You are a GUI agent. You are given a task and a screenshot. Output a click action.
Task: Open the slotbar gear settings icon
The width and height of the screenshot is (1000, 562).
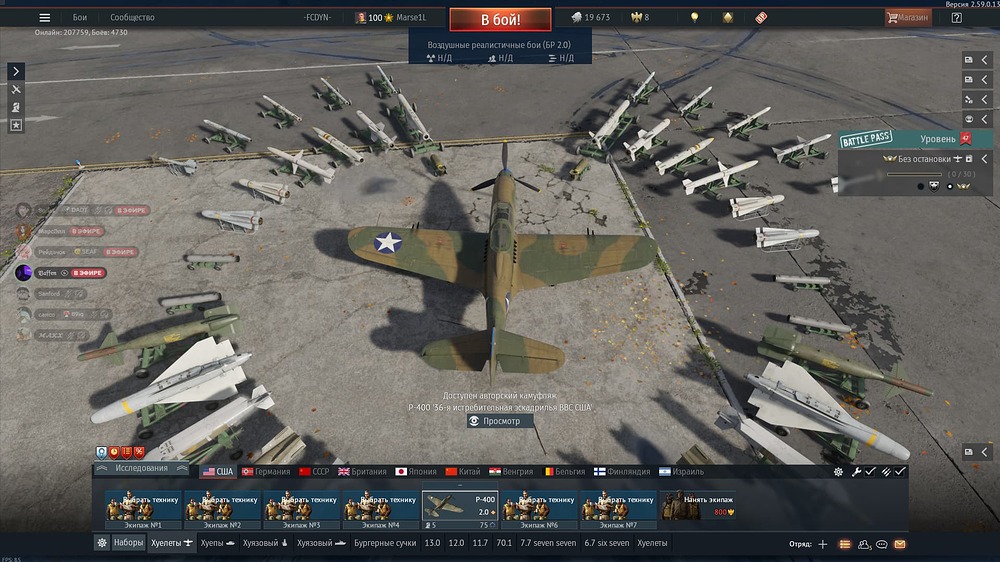pyautogui.click(x=839, y=472)
